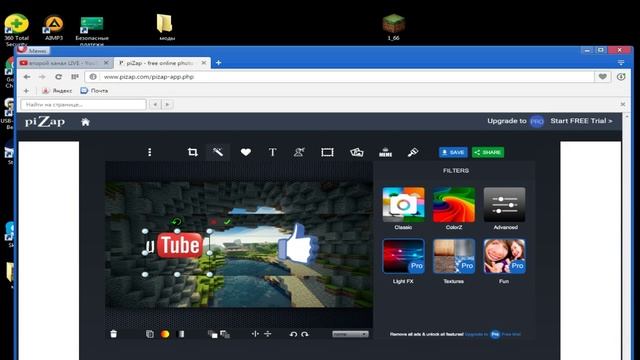Image resolution: width=640 pixels, height=360 pixels.
Task: Click the piZap logo
Action: pyautogui.click(x=45, y=122)
